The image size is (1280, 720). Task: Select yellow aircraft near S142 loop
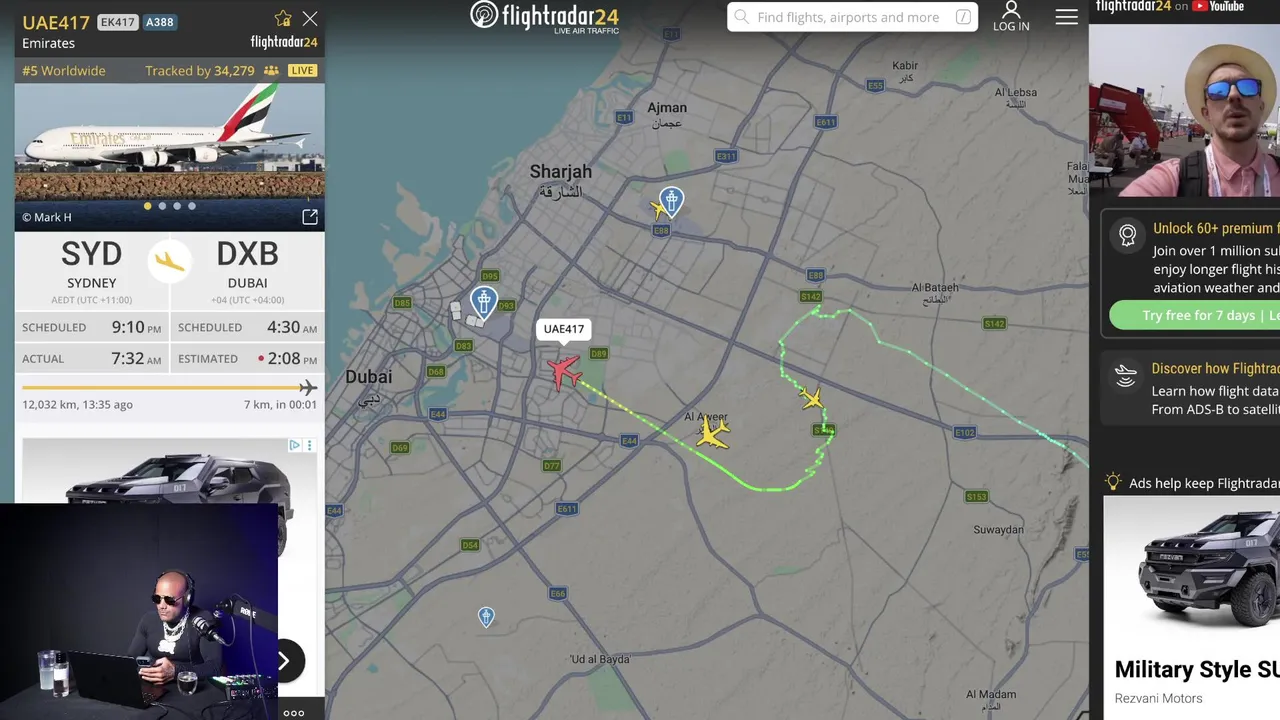pyautogui.click(x=812, y=399)
